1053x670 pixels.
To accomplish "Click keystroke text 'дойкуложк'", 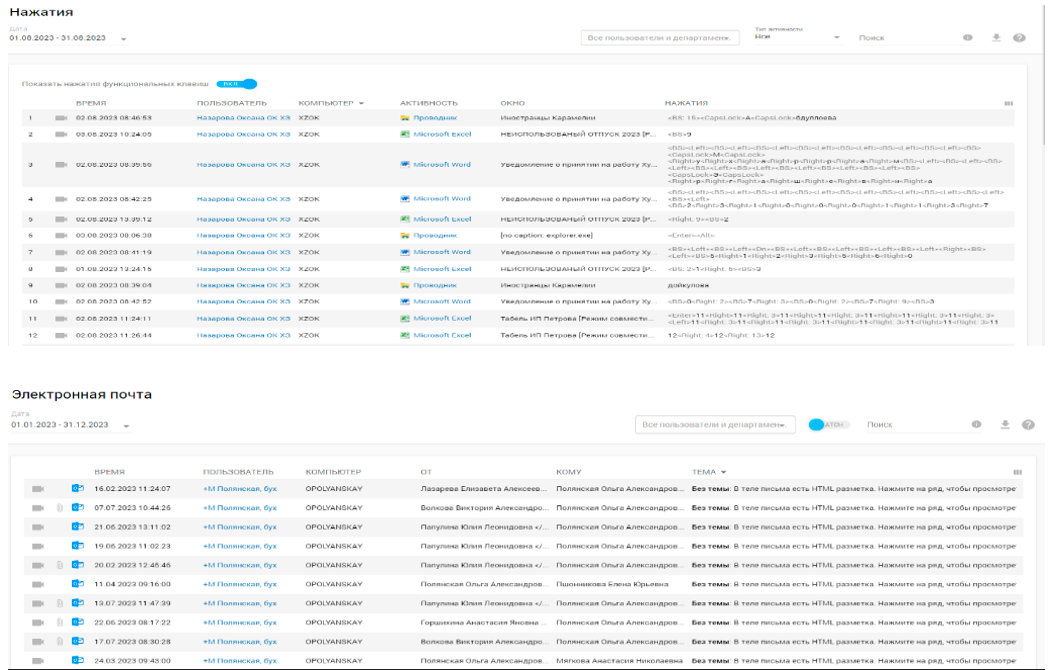I will [x=688, y=285].
